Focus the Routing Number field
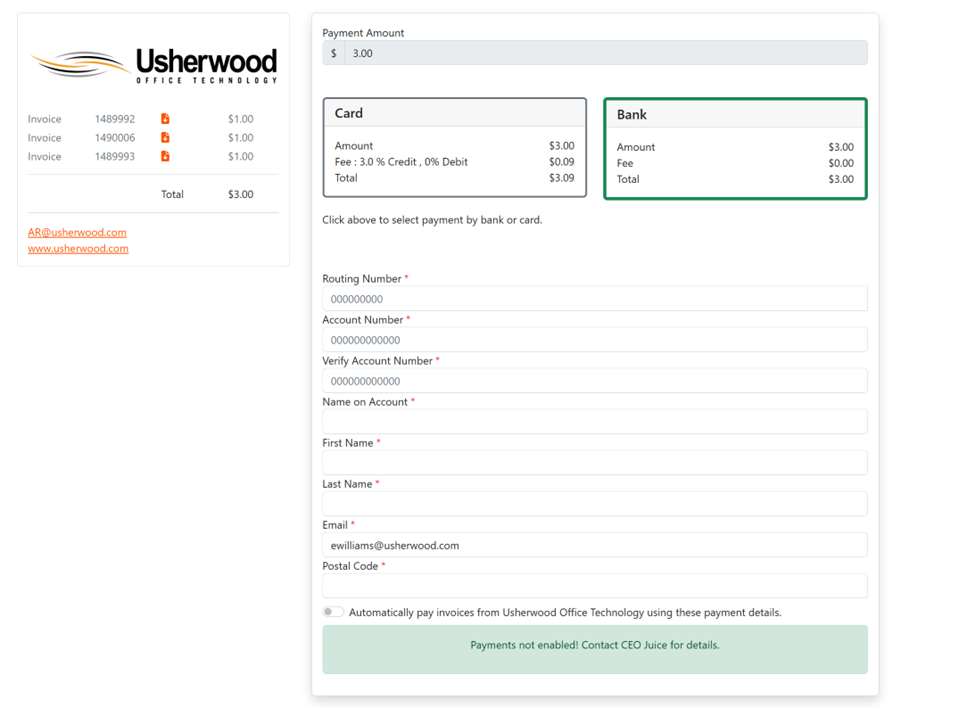This screenshot has height=708, width=975. (x=594, y=299)
